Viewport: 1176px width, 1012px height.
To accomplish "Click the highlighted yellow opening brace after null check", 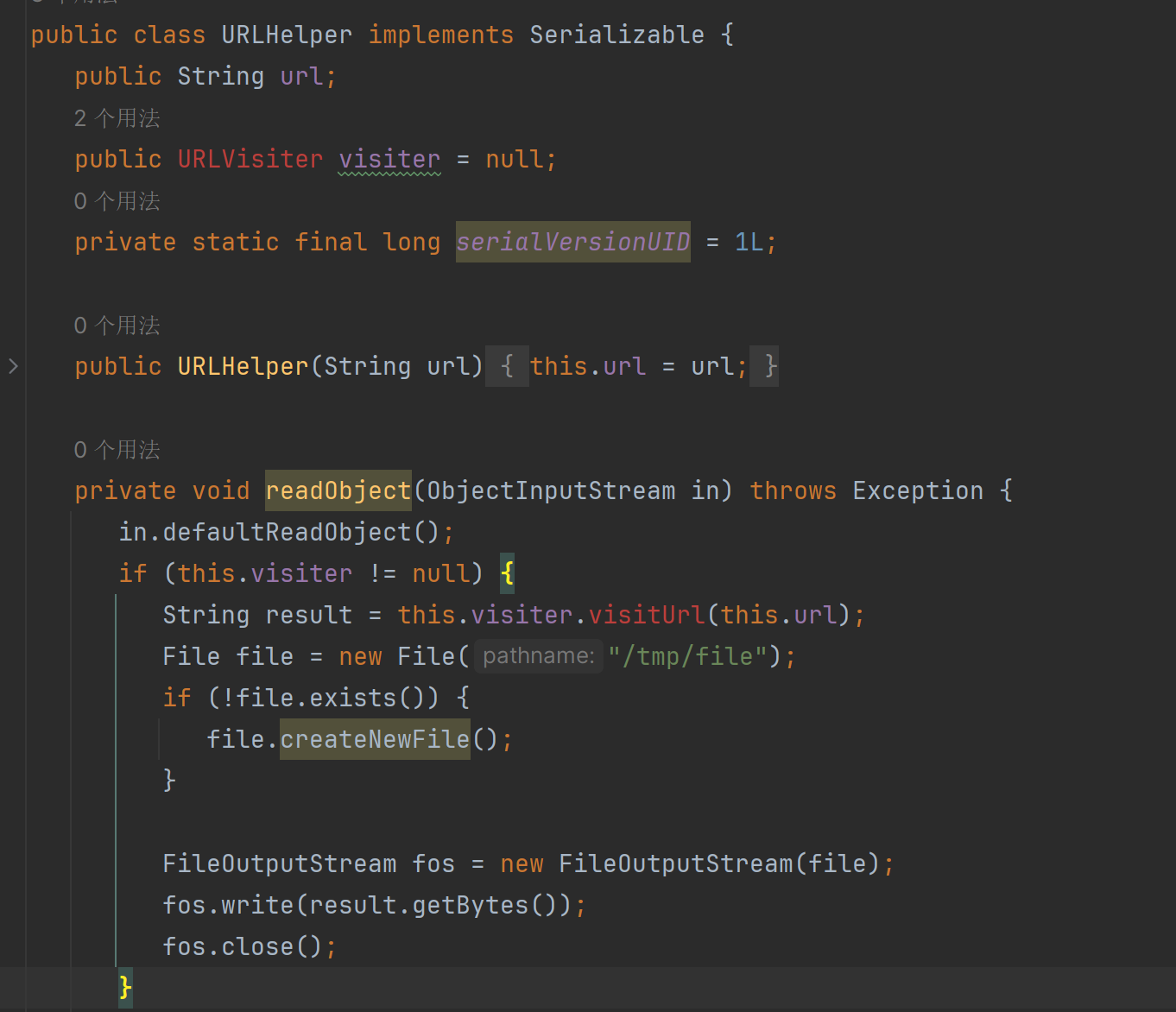I will pos(507,573).
